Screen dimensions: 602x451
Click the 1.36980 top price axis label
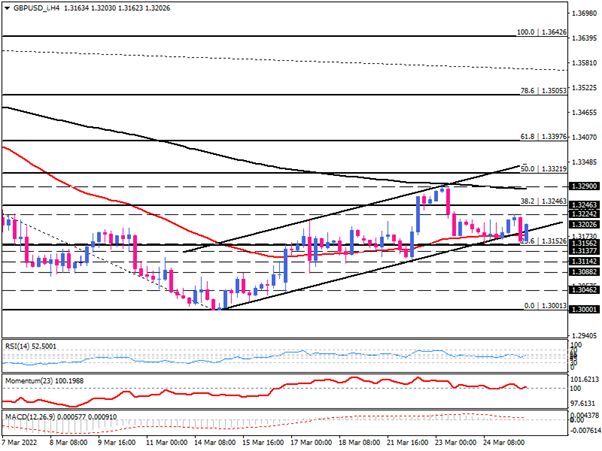point(580,15)
